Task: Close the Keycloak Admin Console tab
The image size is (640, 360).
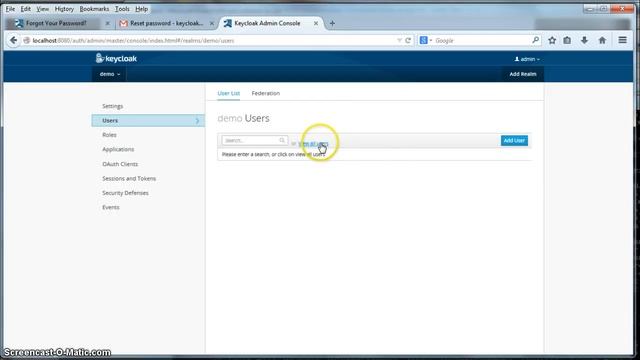Action: tap(316, 23)
